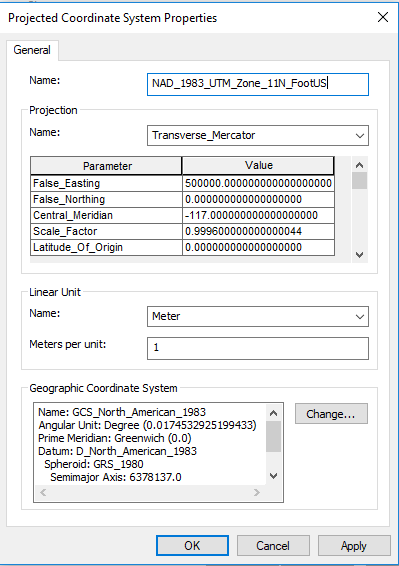The height and width of the screenshot is (566, 399).
Task: Click the 'Spheroid: GRS_1980' line
Action: coord(94,464)
